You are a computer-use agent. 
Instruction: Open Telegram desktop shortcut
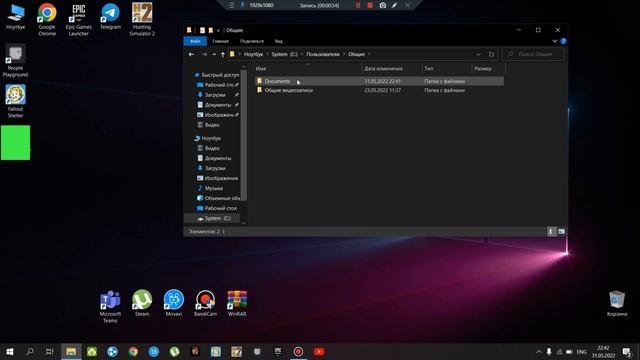click(110, 16)
